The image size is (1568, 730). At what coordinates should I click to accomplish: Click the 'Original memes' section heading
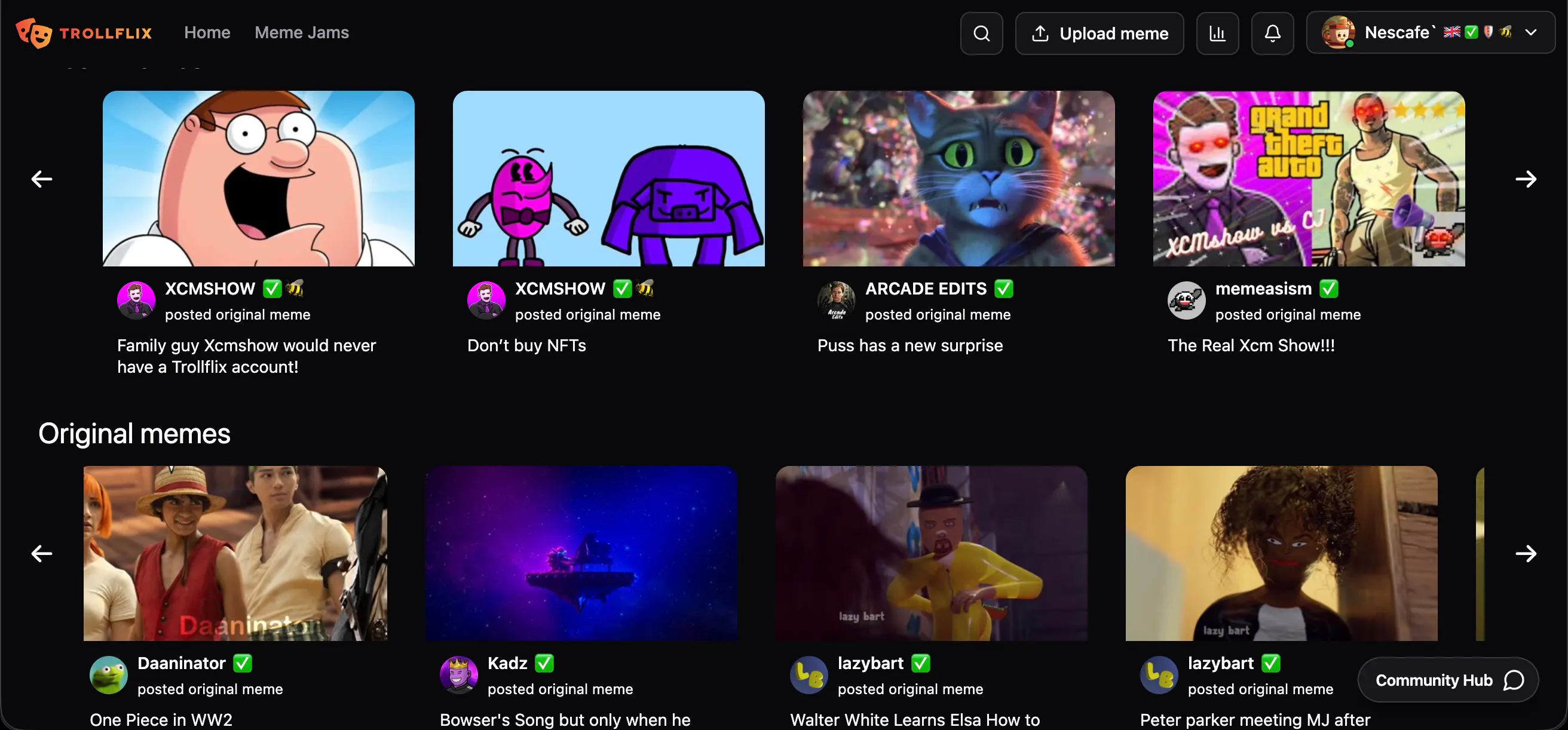tap(134, 434)
